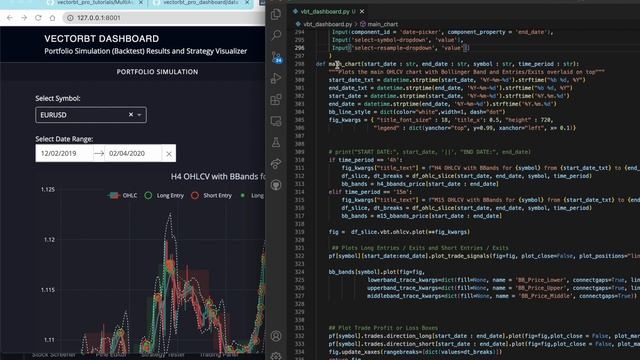Viewport: 640px width, 360px height.
Task: Open the Testing flask view
Action: (x=276, y=142)
